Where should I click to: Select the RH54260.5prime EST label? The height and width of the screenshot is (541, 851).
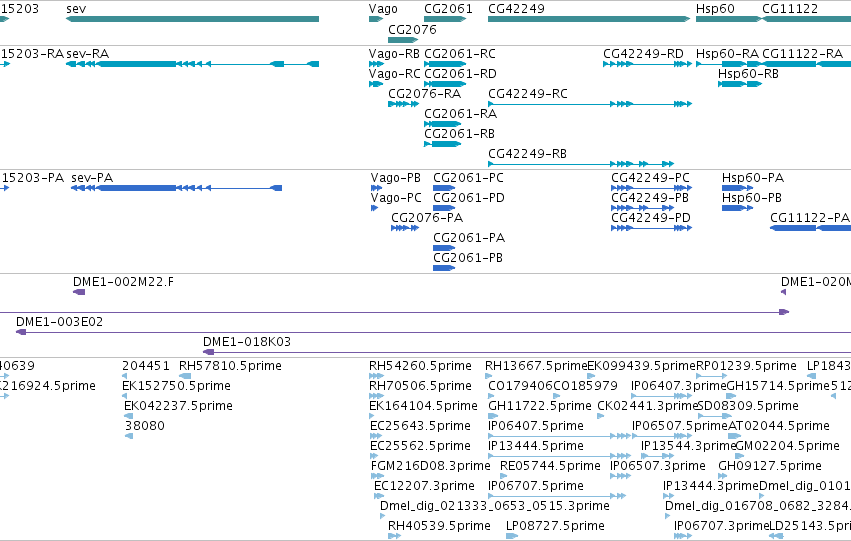420,366
